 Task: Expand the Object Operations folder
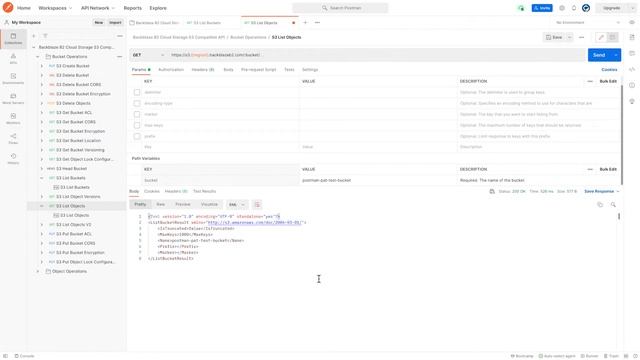click(x=38, y=271)
